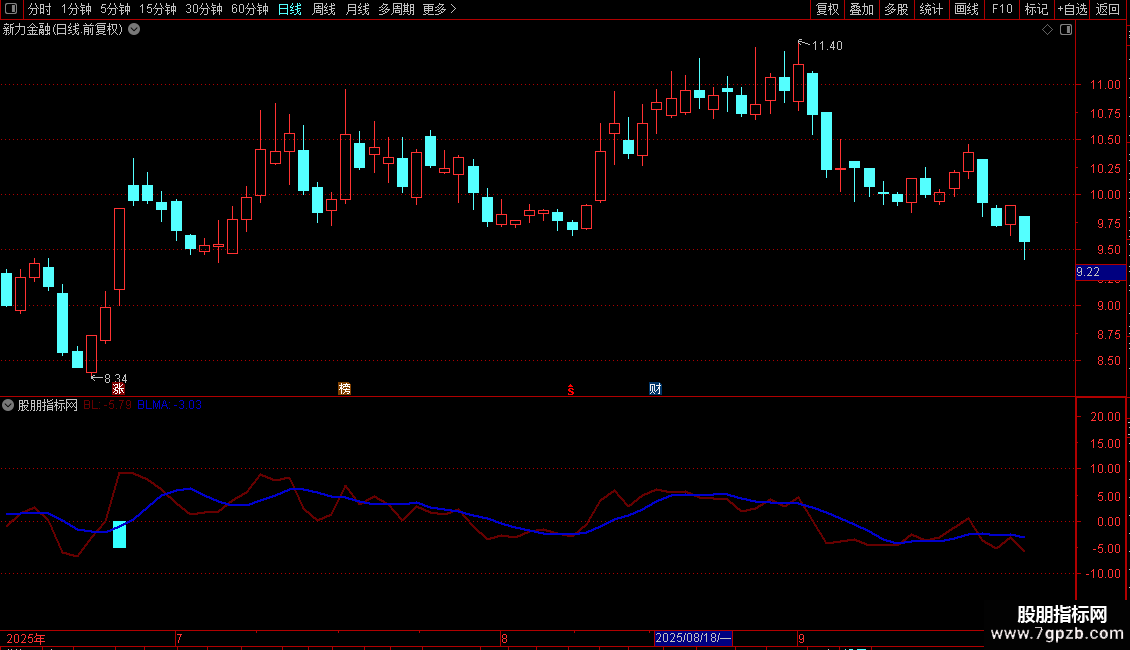1130x650 pixels.
Task: Select the 60分钟 period
Action: [x=250, y=9]
